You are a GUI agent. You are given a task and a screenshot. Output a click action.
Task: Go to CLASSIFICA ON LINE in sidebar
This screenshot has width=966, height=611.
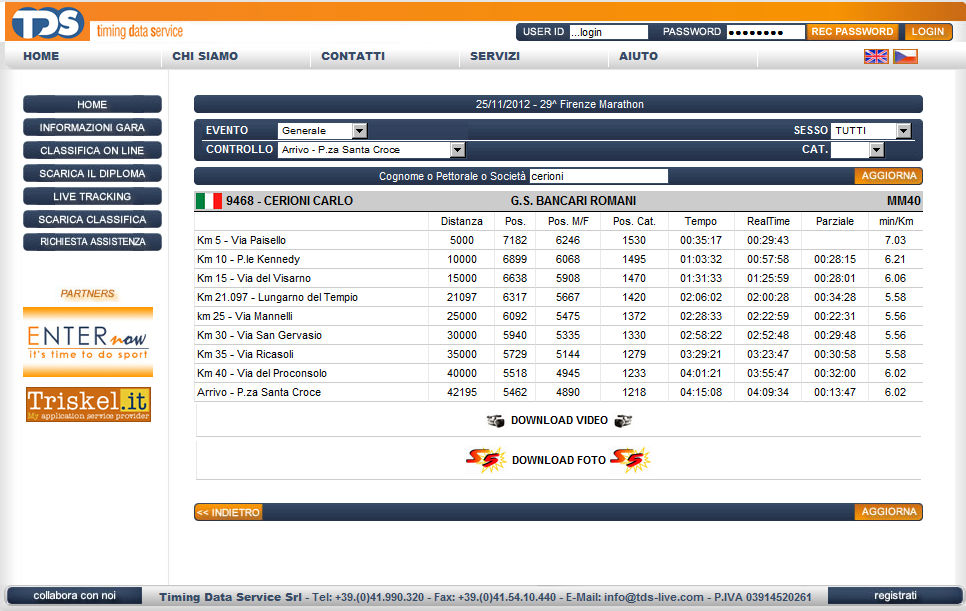click(92, 150)
